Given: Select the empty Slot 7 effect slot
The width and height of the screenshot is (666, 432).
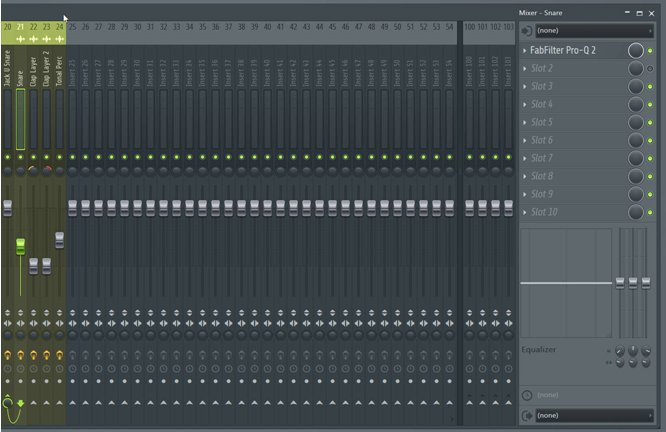Looking at the screenshot, I should pyautogui.click(x=542, y=158).
